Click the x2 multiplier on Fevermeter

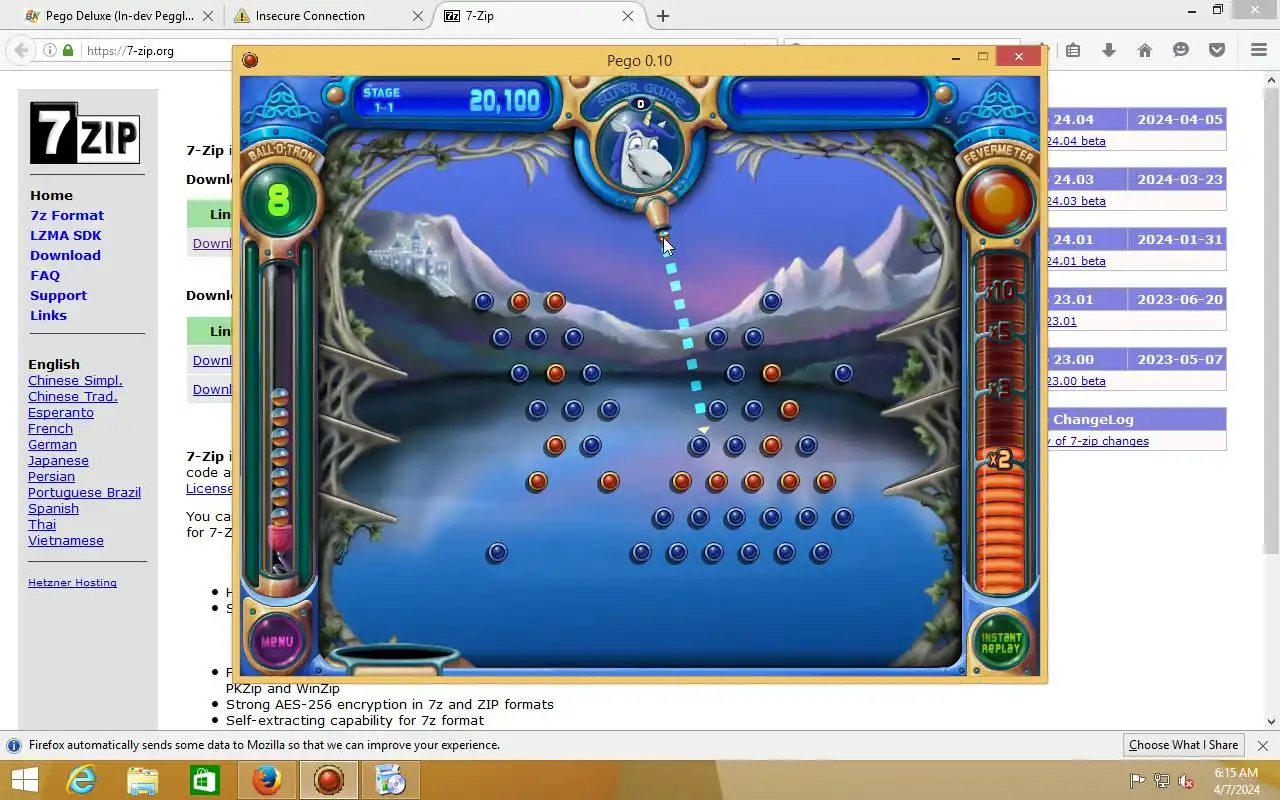pyautogui.click(x=999, y=460)
